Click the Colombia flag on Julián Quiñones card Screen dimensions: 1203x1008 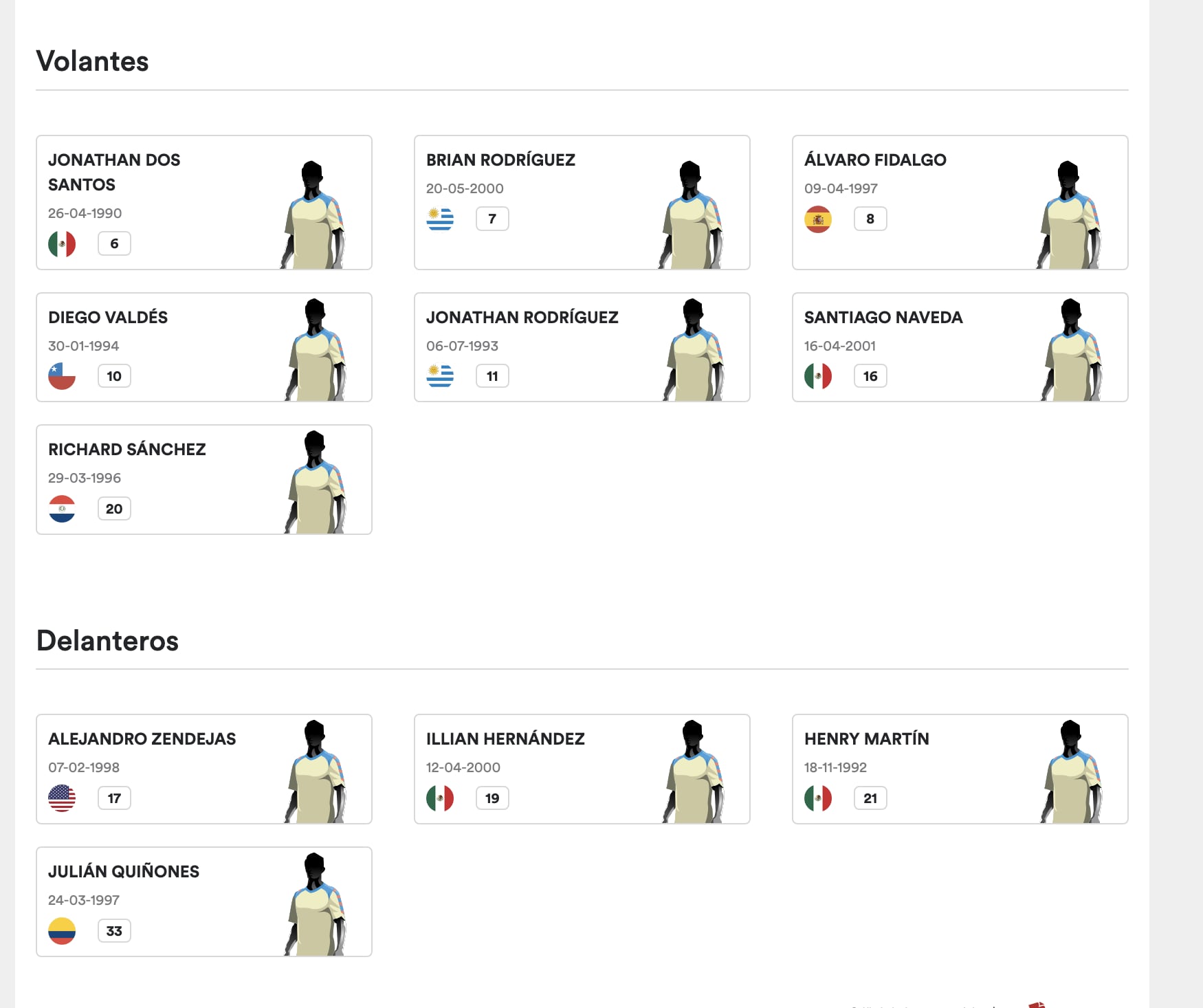pyautogui.click(x=63, y=930)
